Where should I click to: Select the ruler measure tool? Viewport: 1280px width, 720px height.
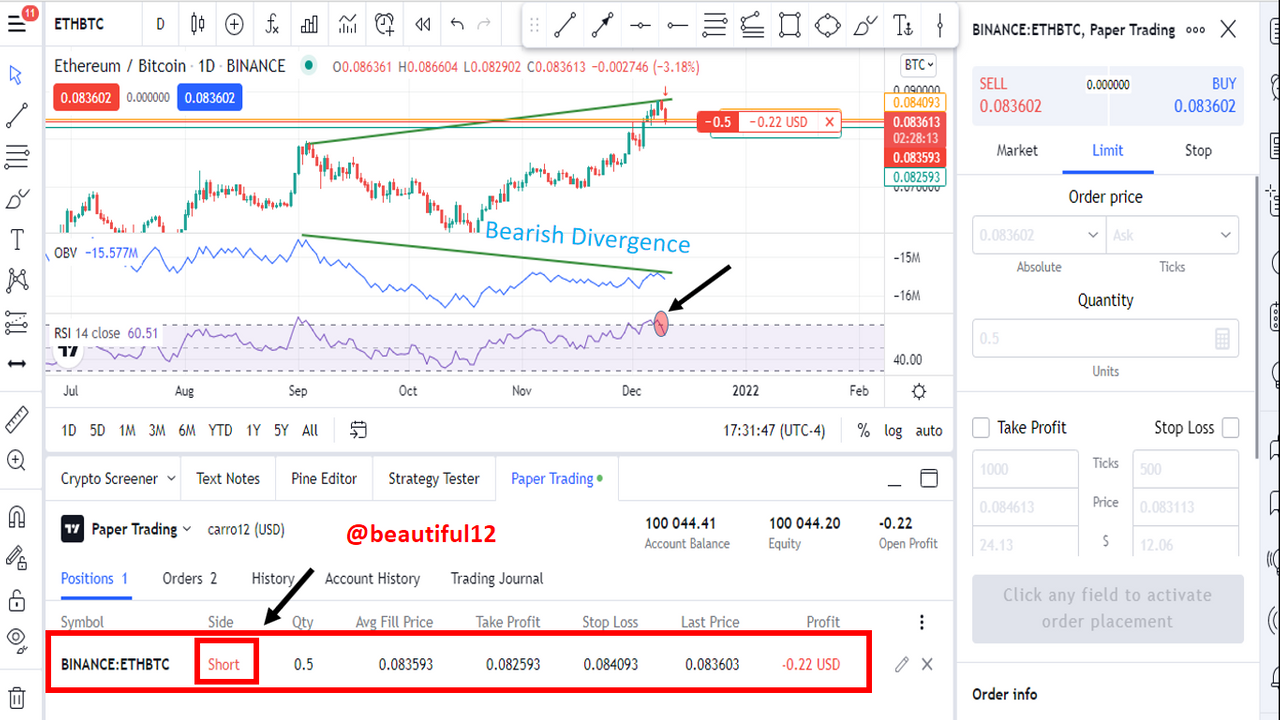click(17, 419)
